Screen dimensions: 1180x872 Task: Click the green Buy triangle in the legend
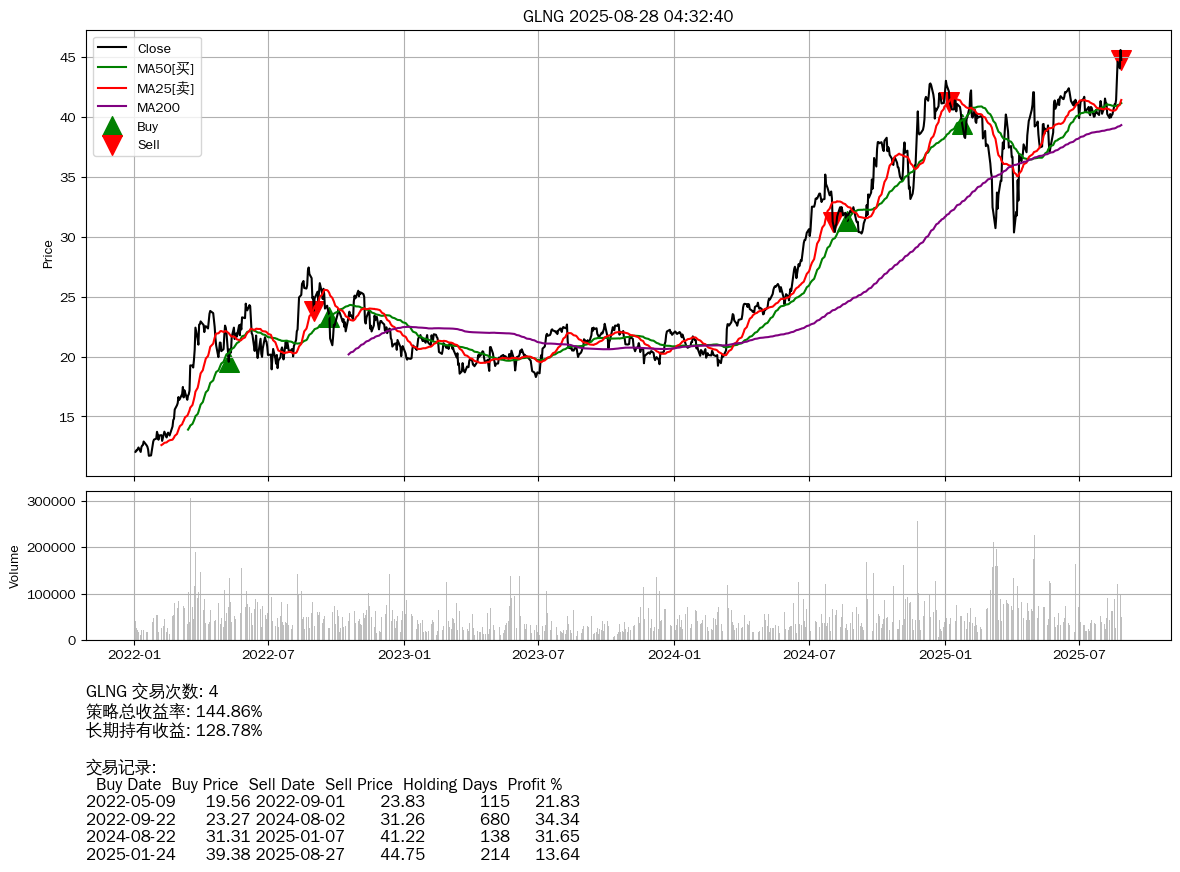(112, 127)
